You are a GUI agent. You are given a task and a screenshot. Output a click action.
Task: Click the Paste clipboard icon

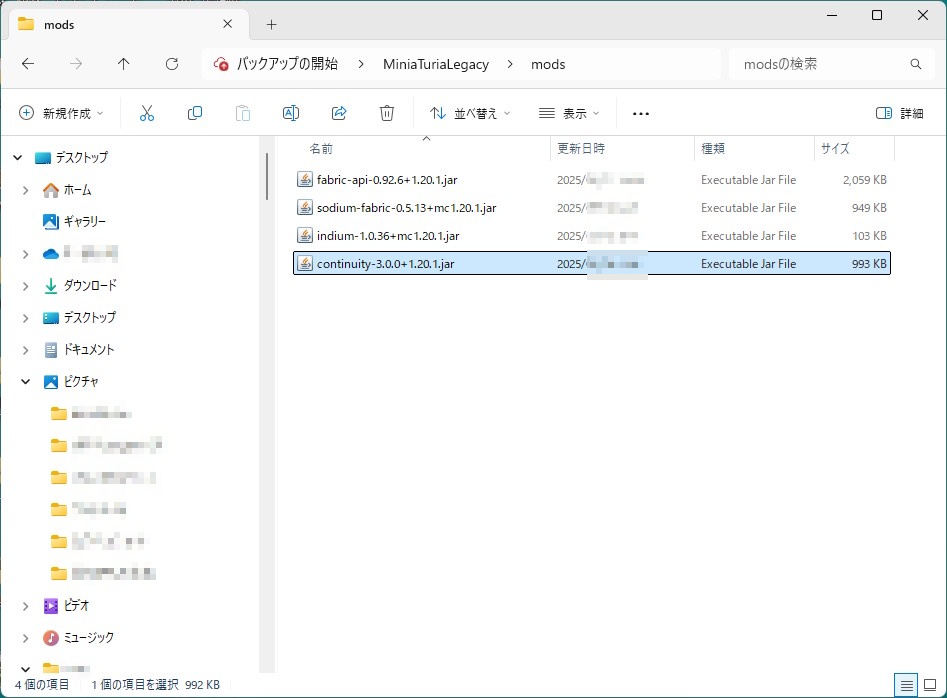click(x=243, y=113)
